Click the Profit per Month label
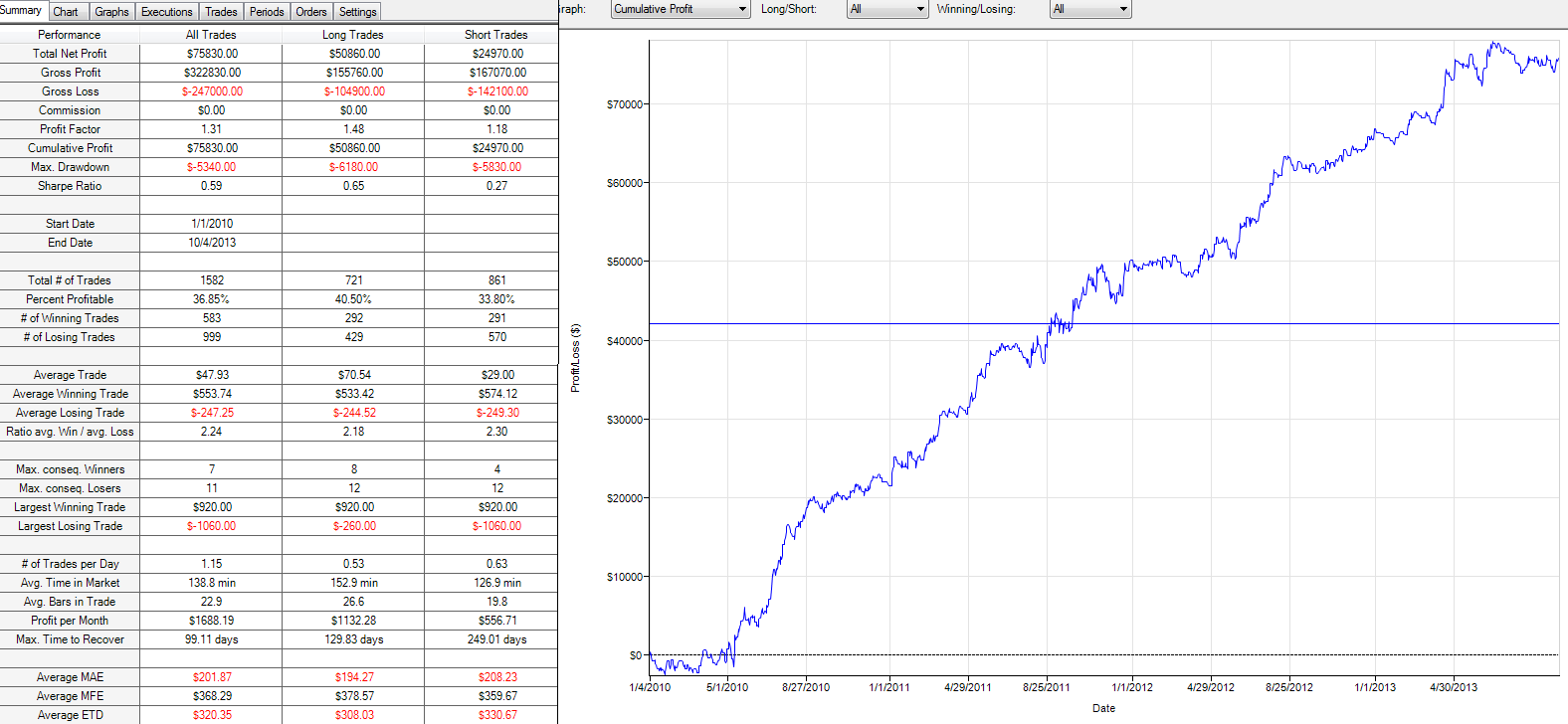This screenshot has height=724, width=1568. (70, 621)
